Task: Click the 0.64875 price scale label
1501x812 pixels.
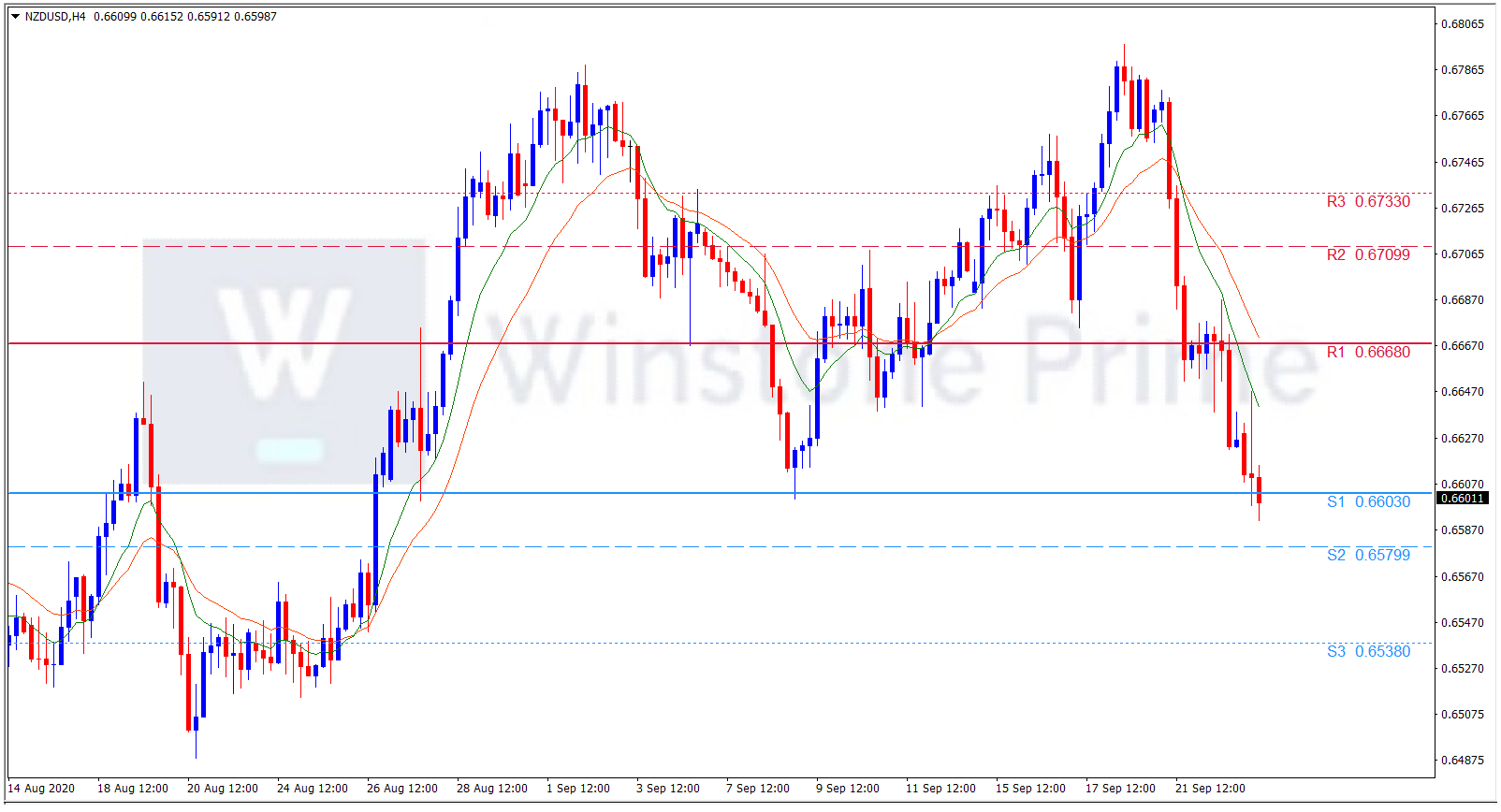Action: click(x=1462, y=761)
